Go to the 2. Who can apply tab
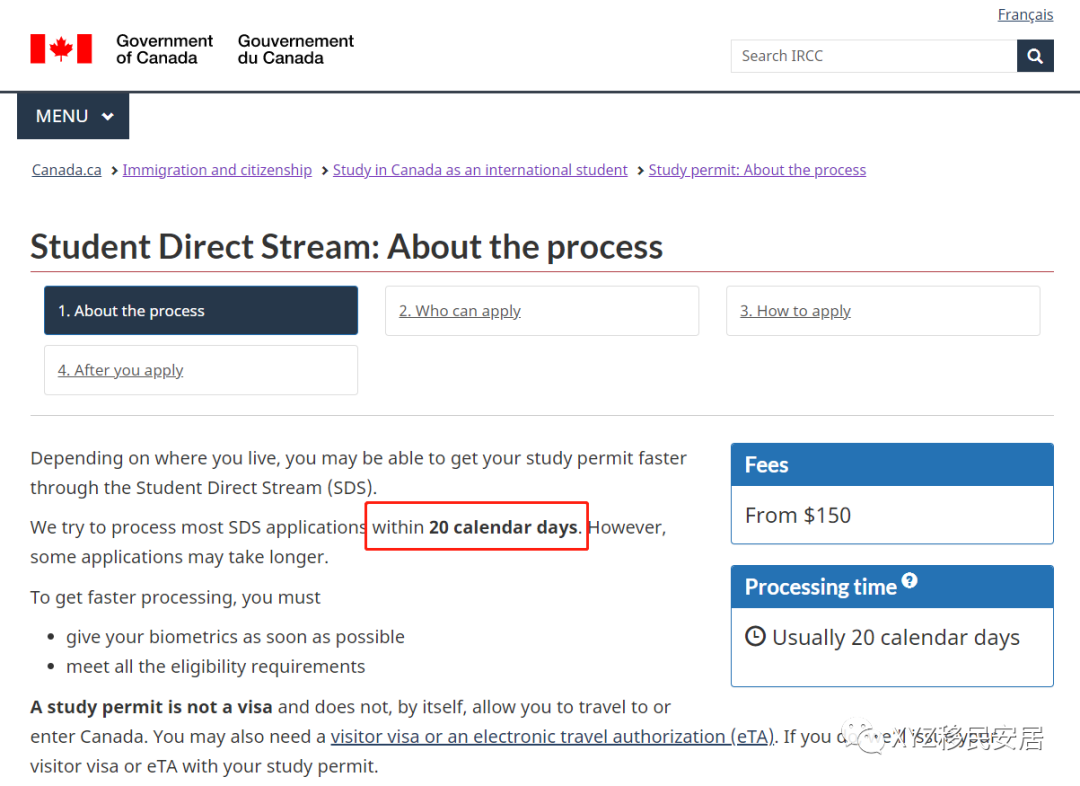 [542, 311]
